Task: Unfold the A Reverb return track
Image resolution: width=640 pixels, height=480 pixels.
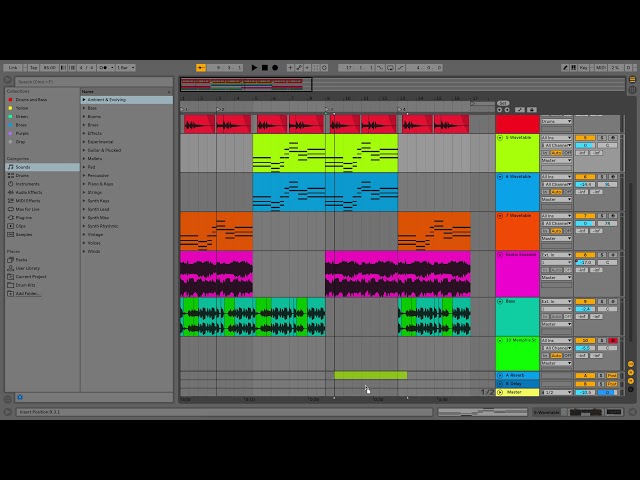Action: [x=500, y=376]
